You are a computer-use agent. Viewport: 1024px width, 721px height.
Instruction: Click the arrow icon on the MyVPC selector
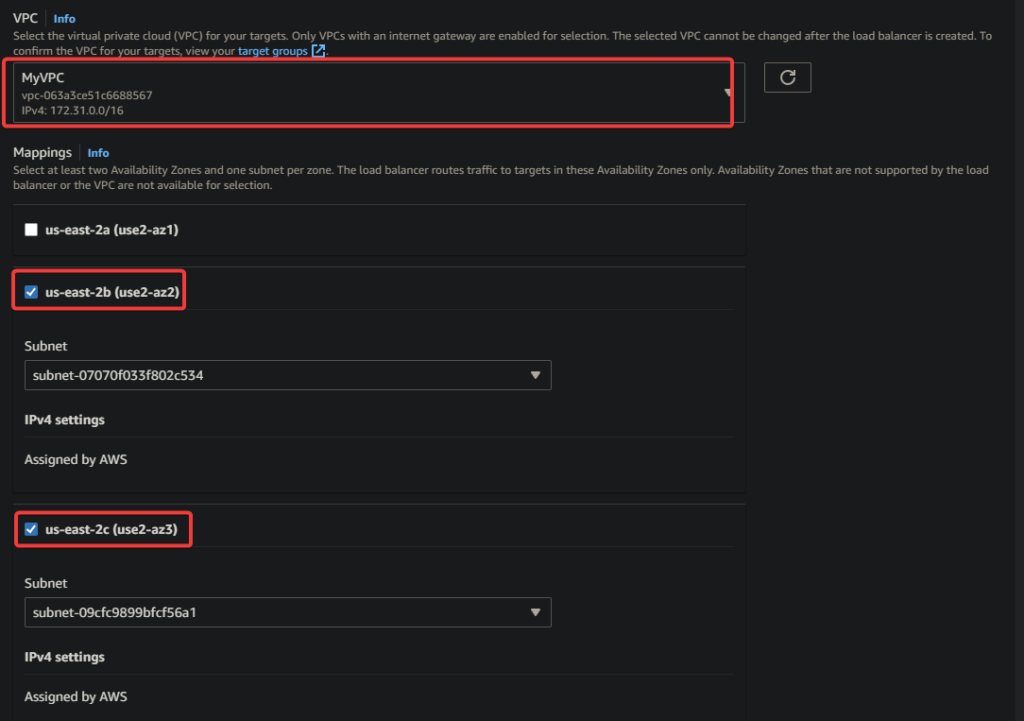click(728, 92)
